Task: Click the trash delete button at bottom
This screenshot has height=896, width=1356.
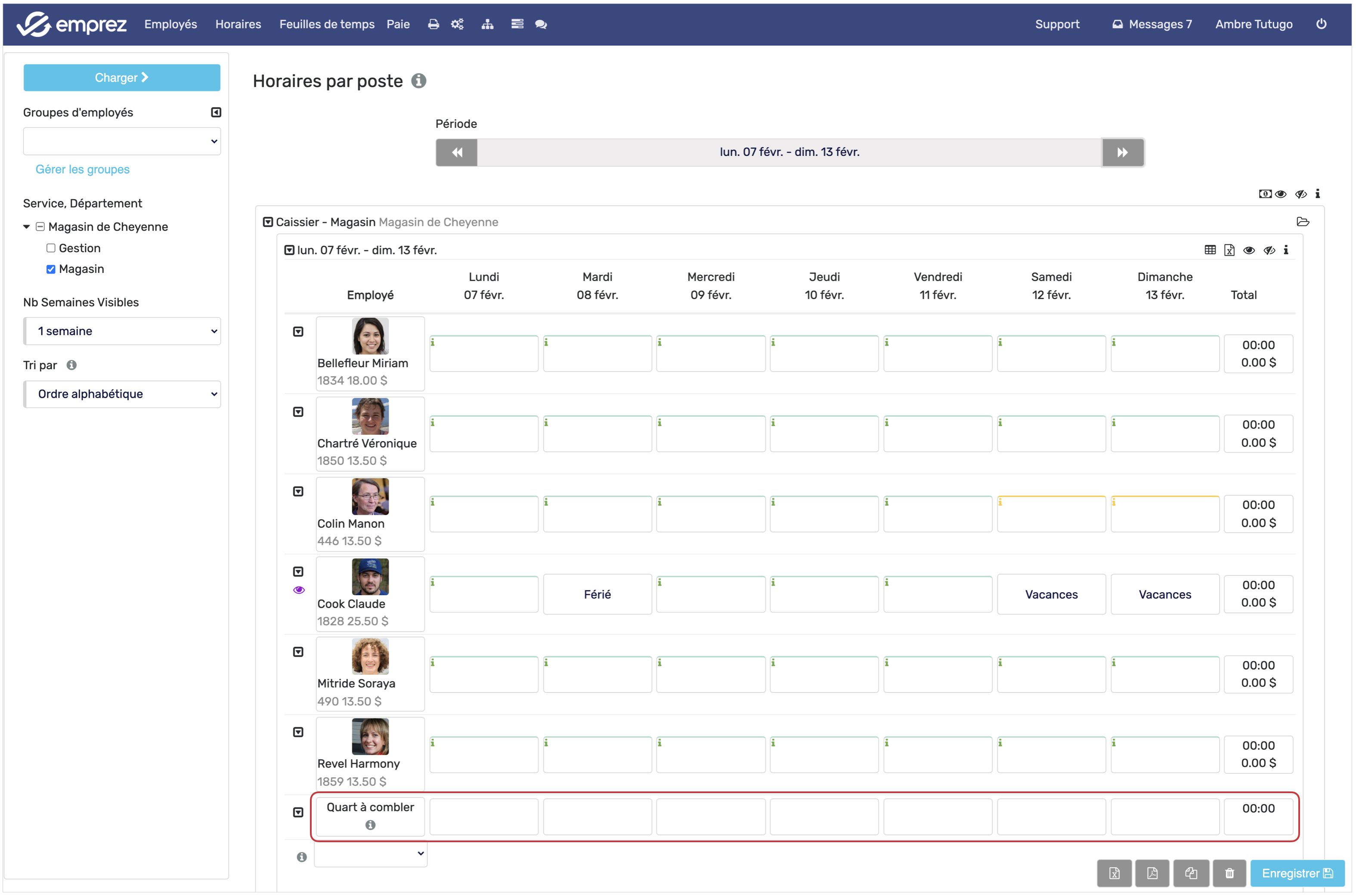Action: [1229, 873]
